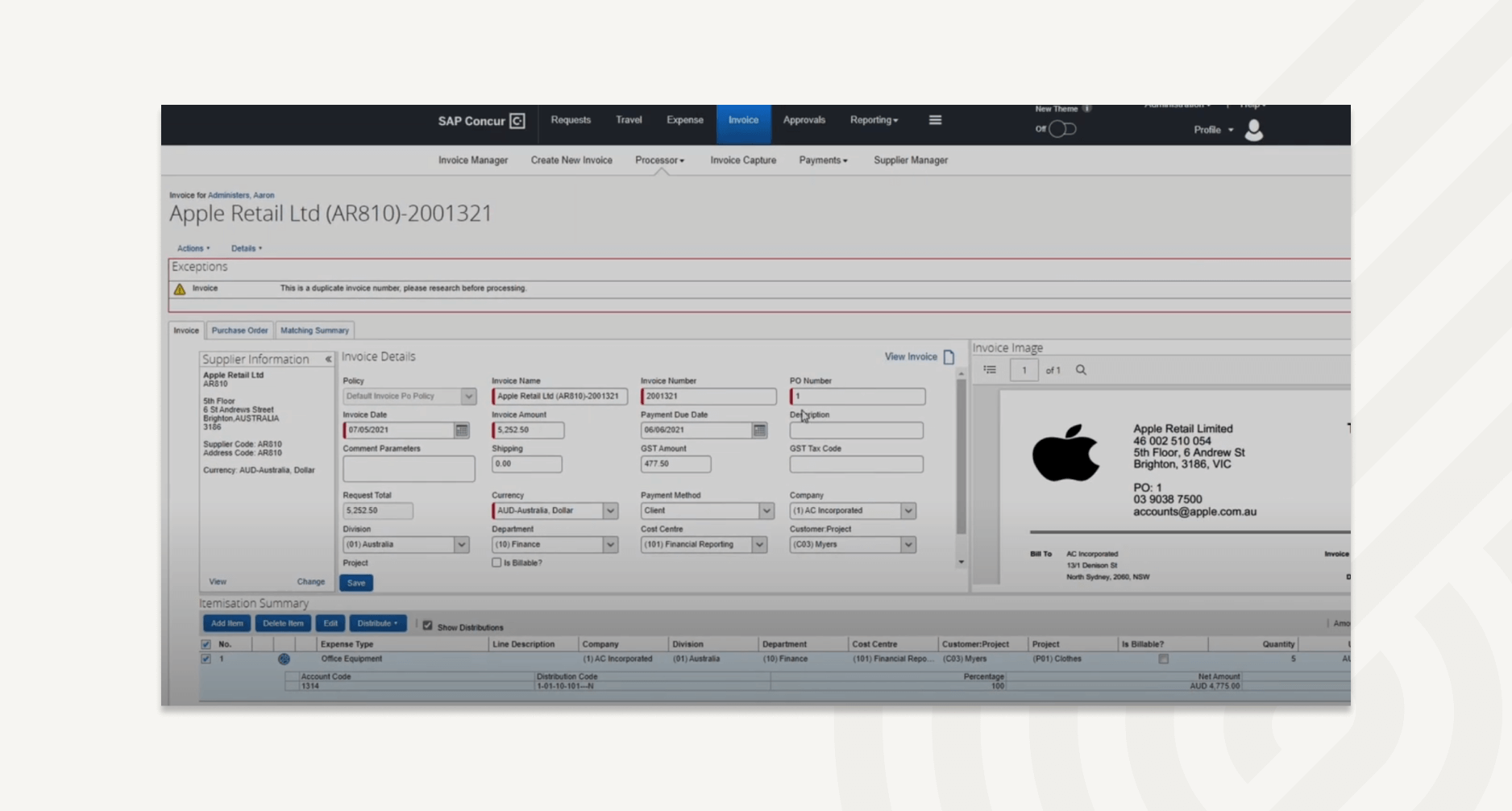Open Payment Due Date calendar picker
Viewport: 1512px width, 811px height.
click(759, 430)
